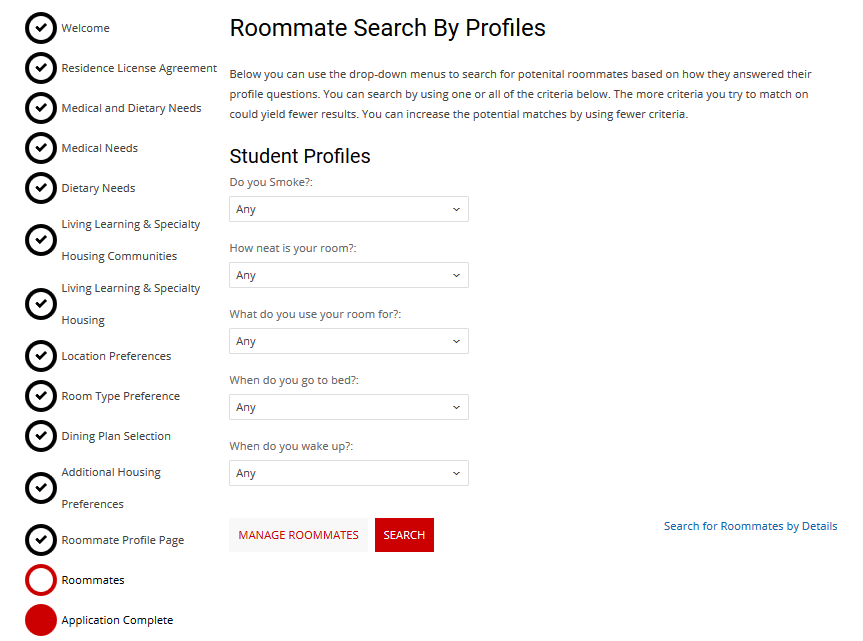
Task: Click the solid red Application Complete circle
Action: click(x=41, y=620)
